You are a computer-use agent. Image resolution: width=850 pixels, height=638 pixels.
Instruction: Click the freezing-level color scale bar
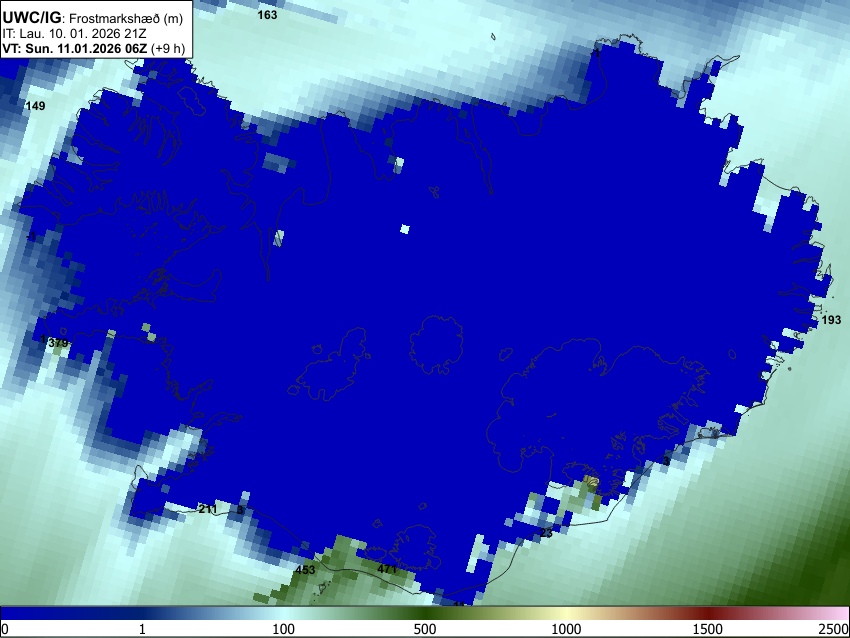425,614
